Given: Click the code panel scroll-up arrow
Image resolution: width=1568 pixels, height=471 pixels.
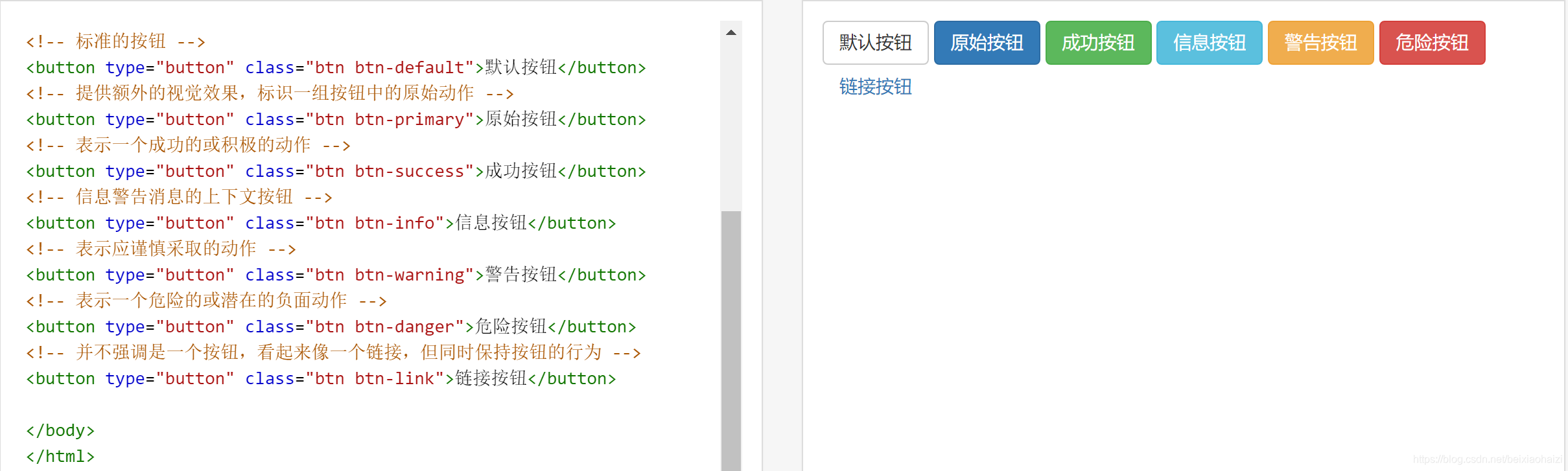Looking at the screenshot, I should [x=731, y=32].
